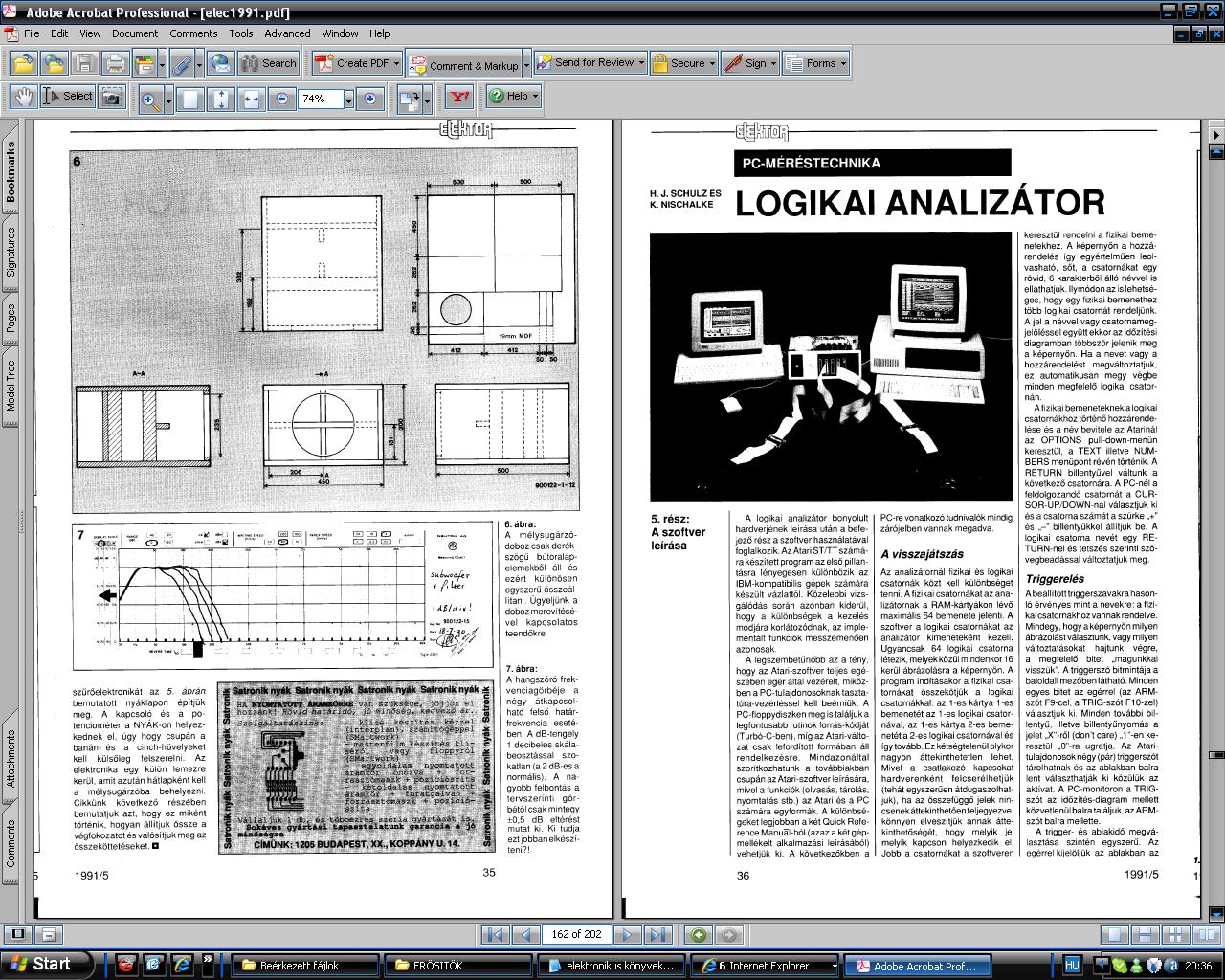
Task: Activate the Select text tool
Action: pos(67,96)
